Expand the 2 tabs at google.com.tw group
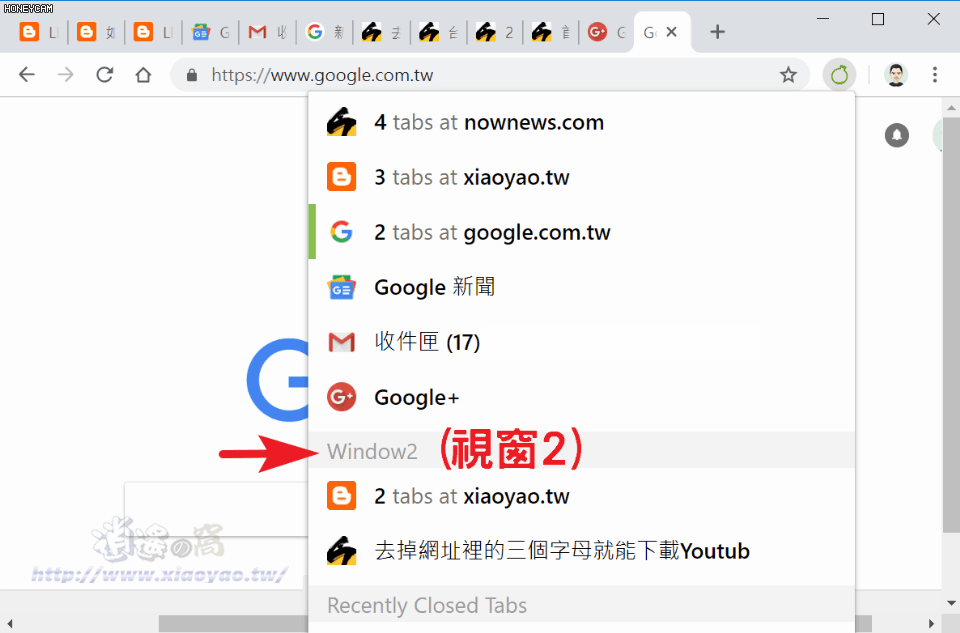The image size is (960, 633). (x=582, y=233)
